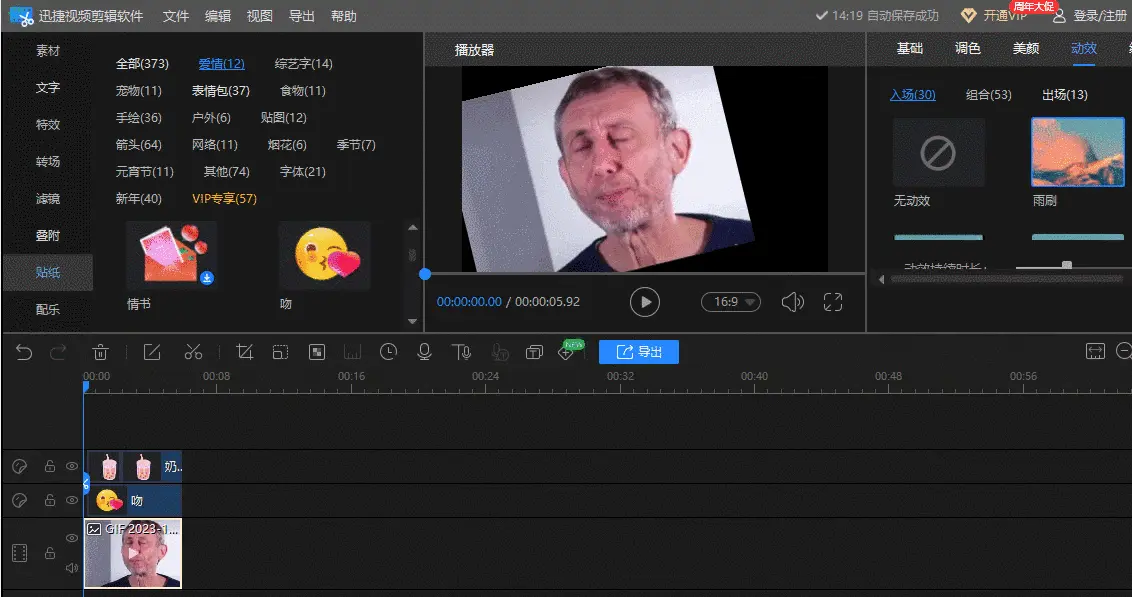Enter fullscreen preview mode
Screen dimensions: 1132x597
(x=833, y=302)
